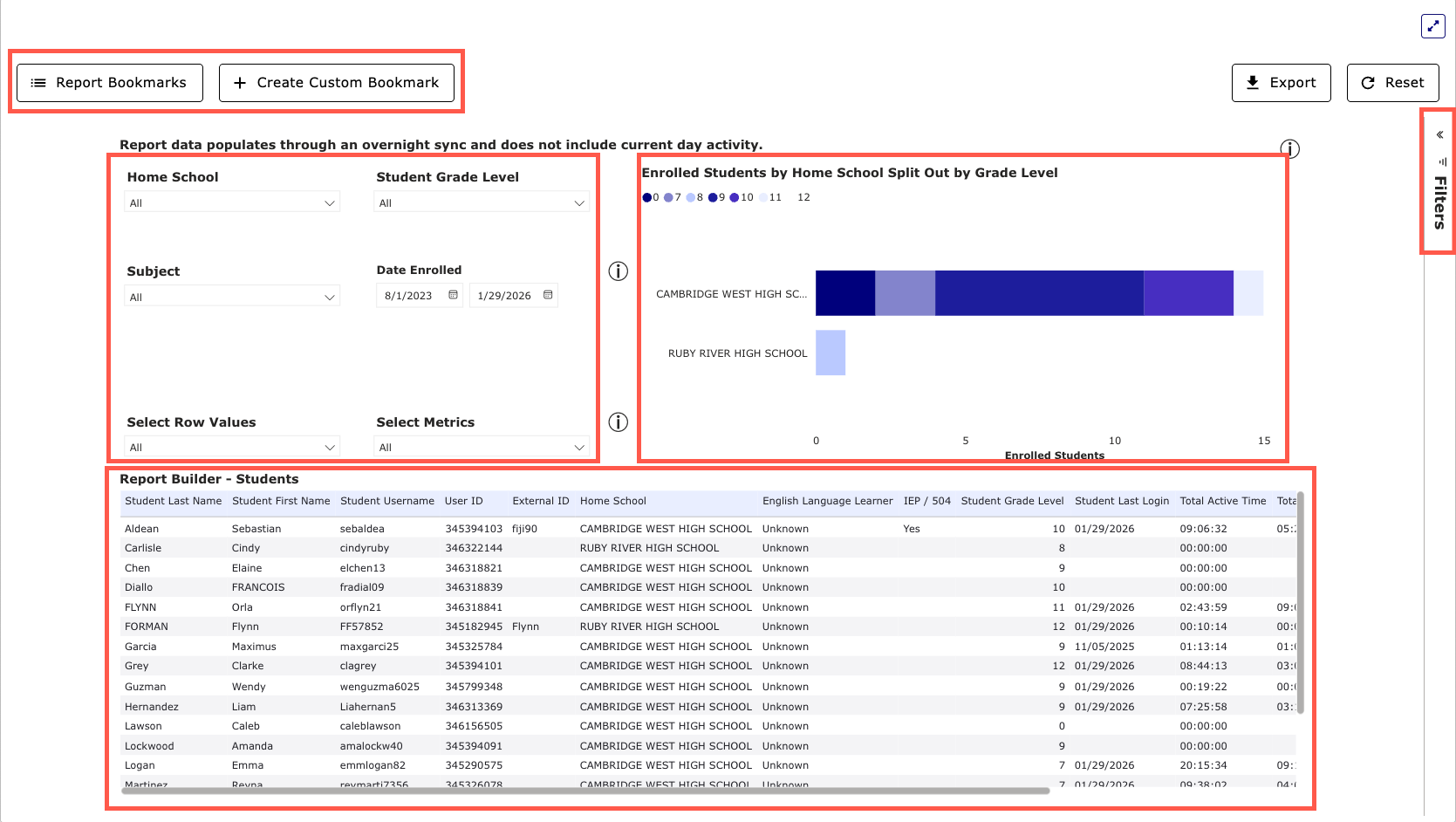Click the Ruby River High School bar
The image size is (1456, 822).
tap(831, 353)
